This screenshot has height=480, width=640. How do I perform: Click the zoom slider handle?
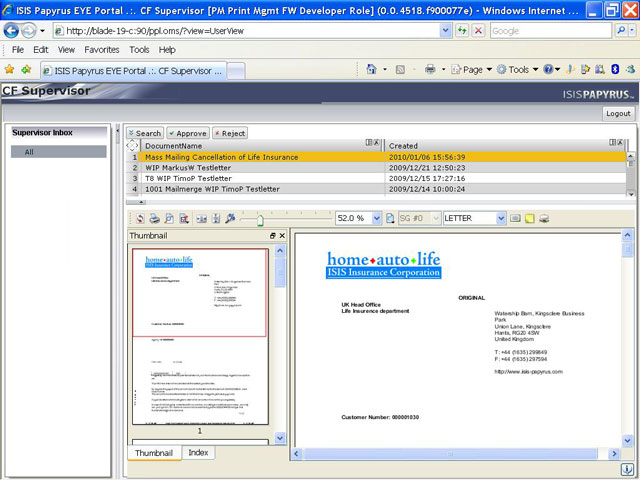click(260, 218)
